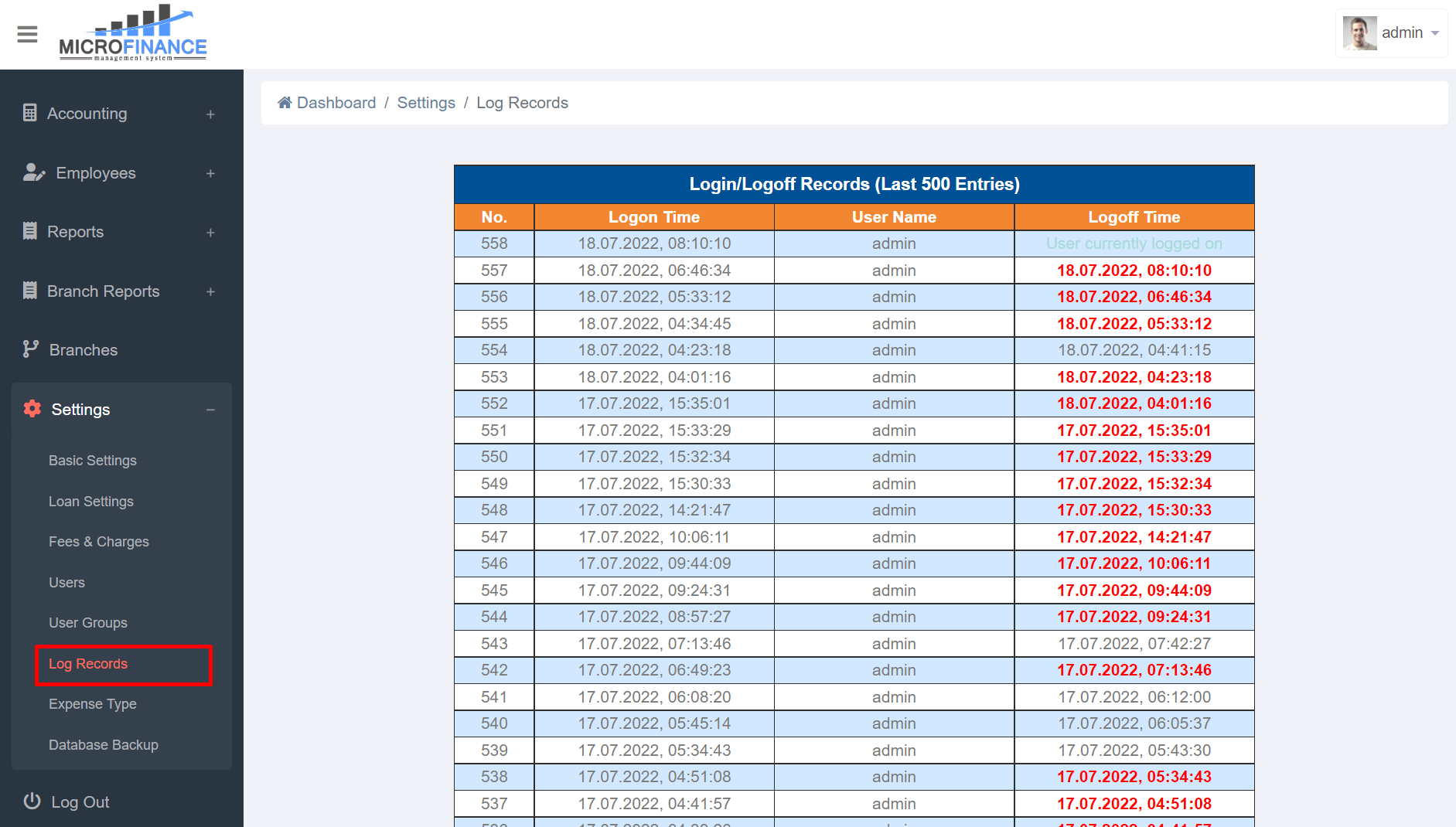Open the Accounting sidebar menu
Image resolution: width=1456 pixels, height=827 pixels.
tap(121, 114)
